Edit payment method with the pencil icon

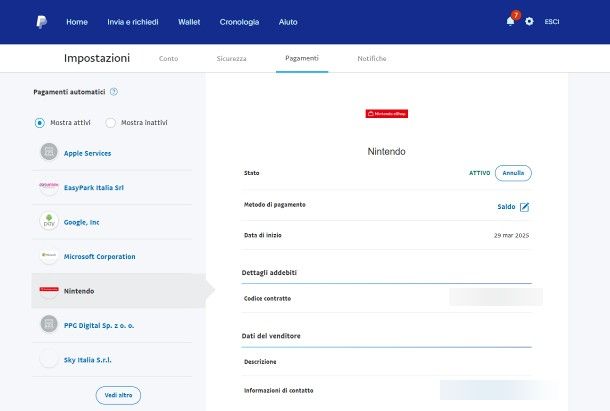(524, 207)
